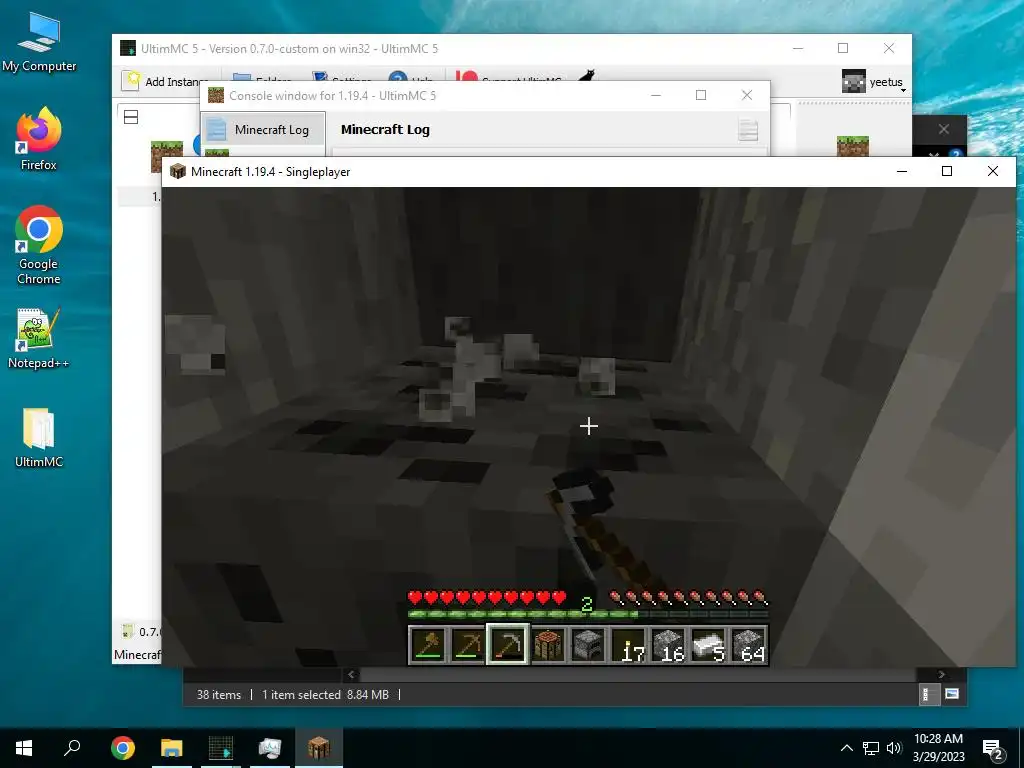Click the player's XP level bar
The height and width of the screenshot is (768, 1024).
588,614
